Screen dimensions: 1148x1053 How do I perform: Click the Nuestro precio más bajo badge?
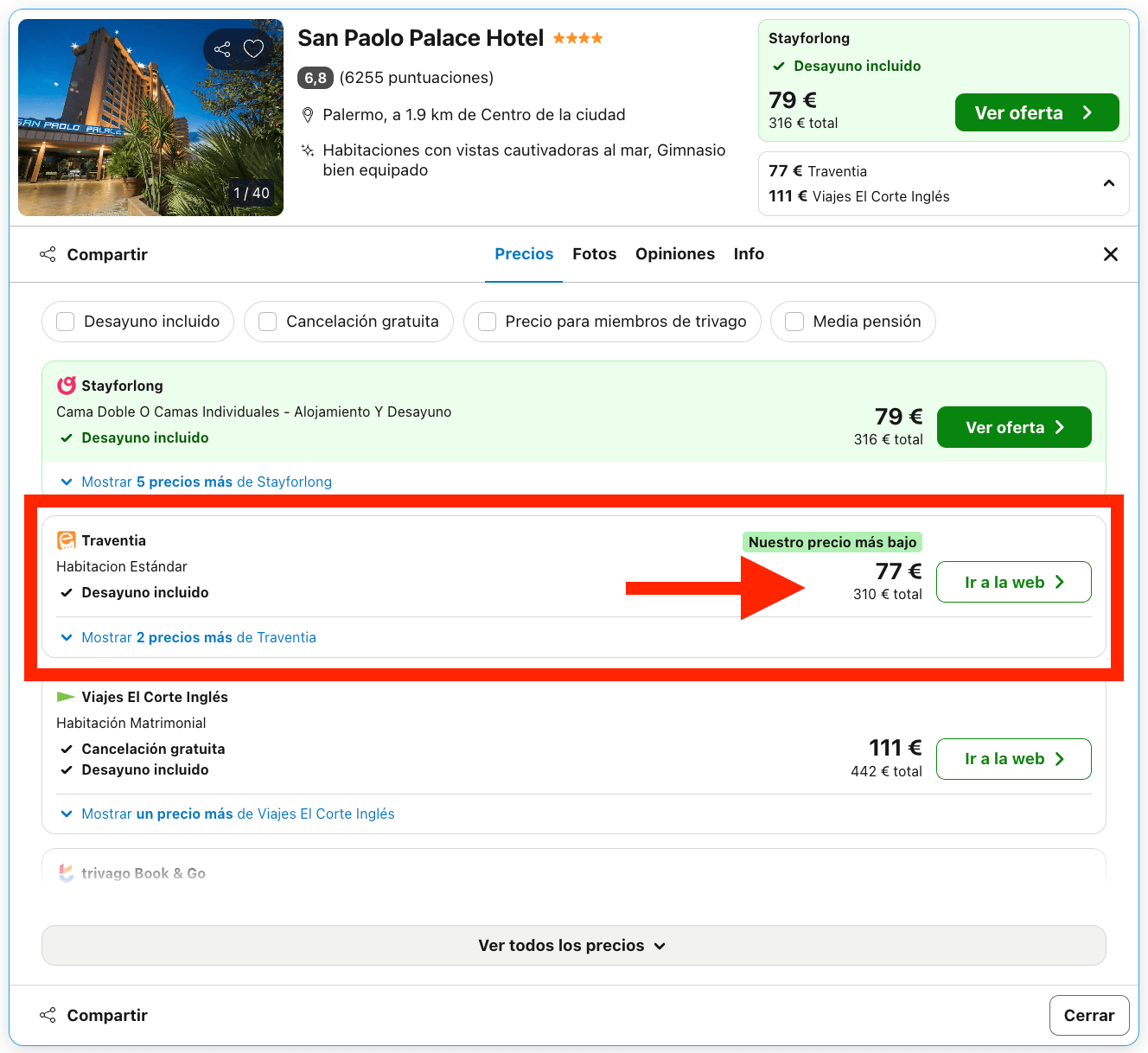[x=832, y=542]
